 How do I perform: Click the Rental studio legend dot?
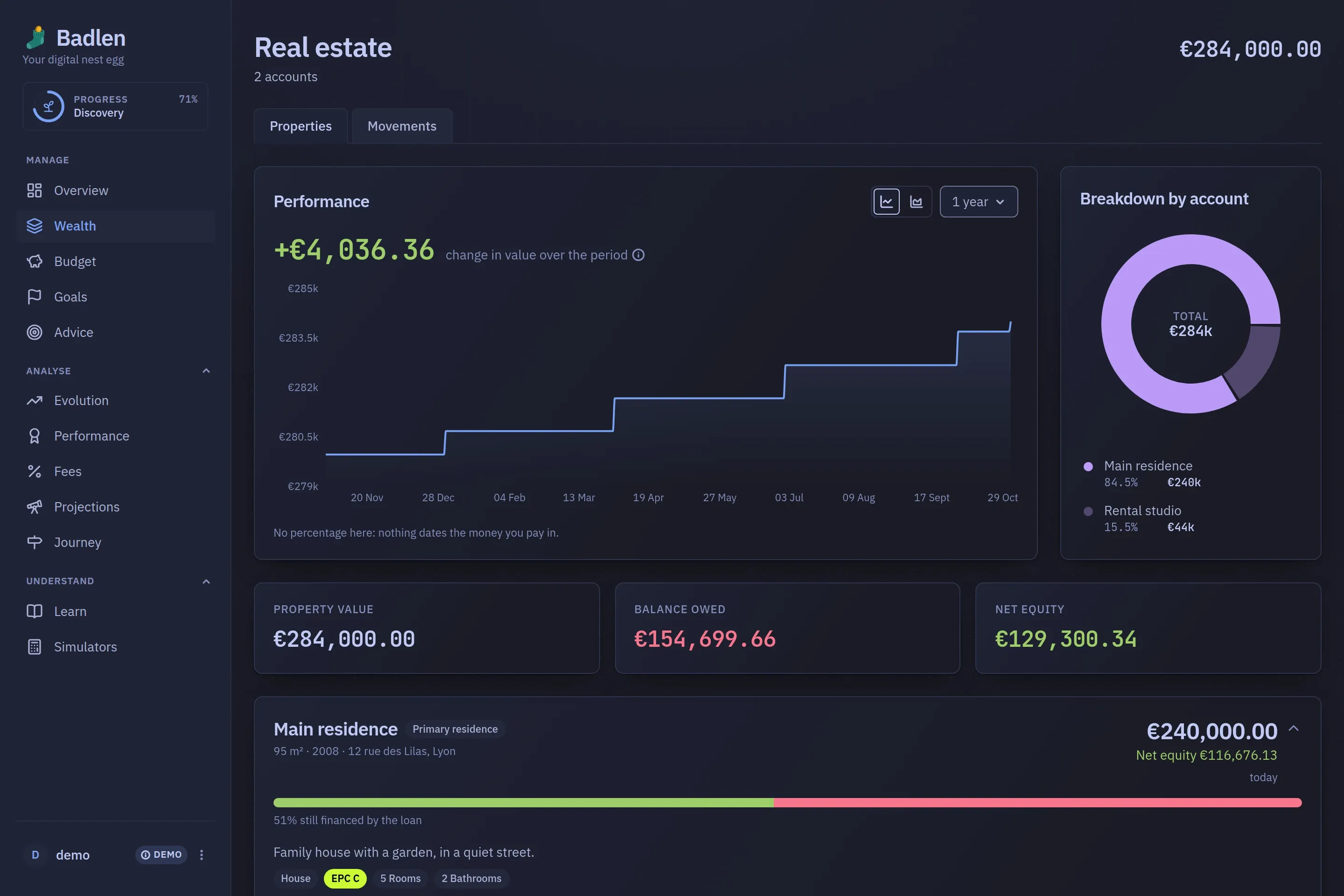[1088, 511]
